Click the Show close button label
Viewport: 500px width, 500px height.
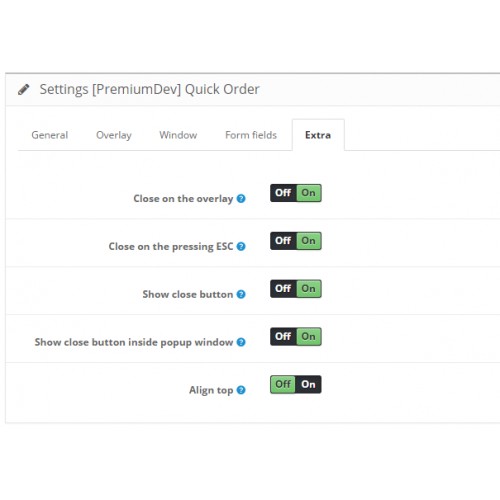tap(188, 294)
